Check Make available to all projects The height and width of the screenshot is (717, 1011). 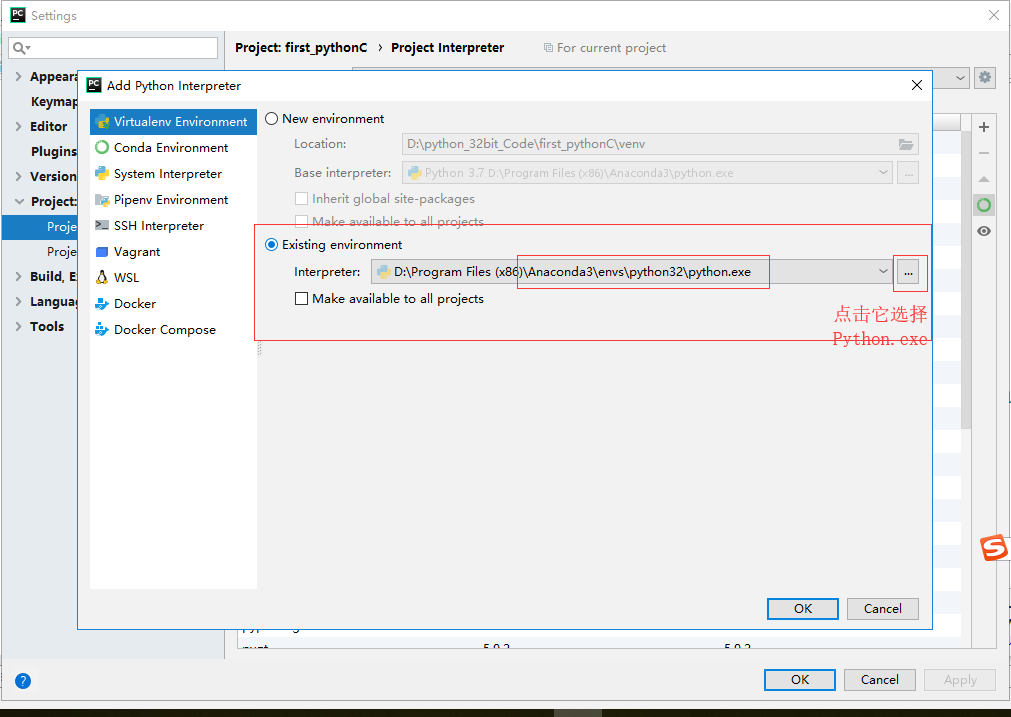pos(301,298)
